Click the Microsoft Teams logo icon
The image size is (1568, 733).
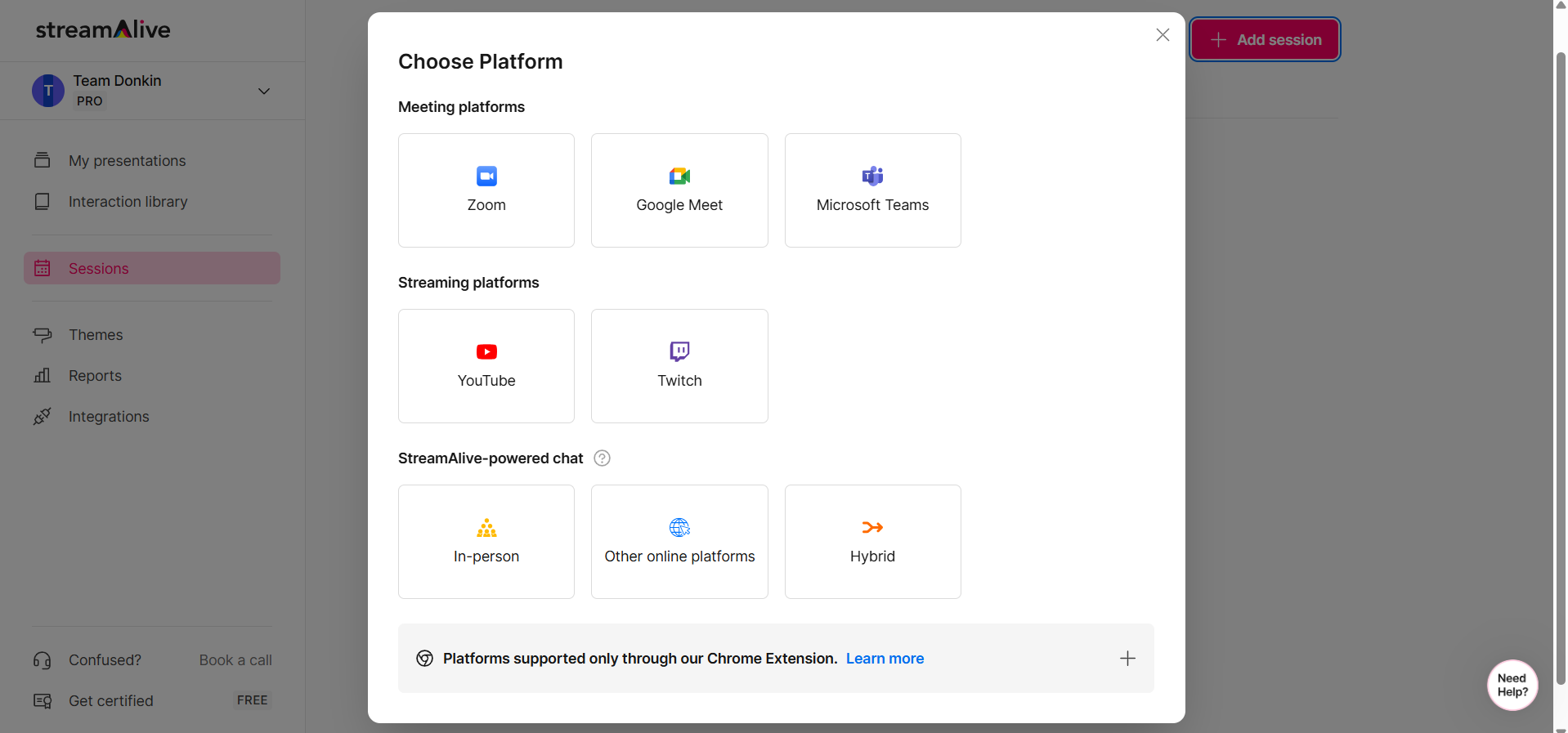pyautogui.click(x=872, y=176)
